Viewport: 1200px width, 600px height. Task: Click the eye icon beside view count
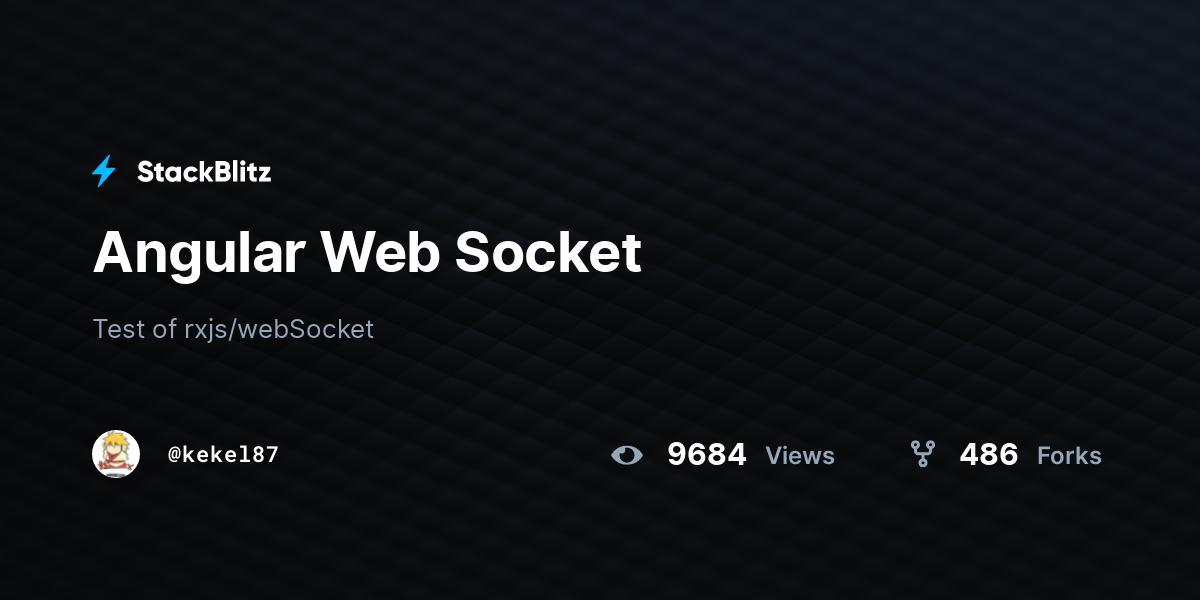tap(627, 455)
